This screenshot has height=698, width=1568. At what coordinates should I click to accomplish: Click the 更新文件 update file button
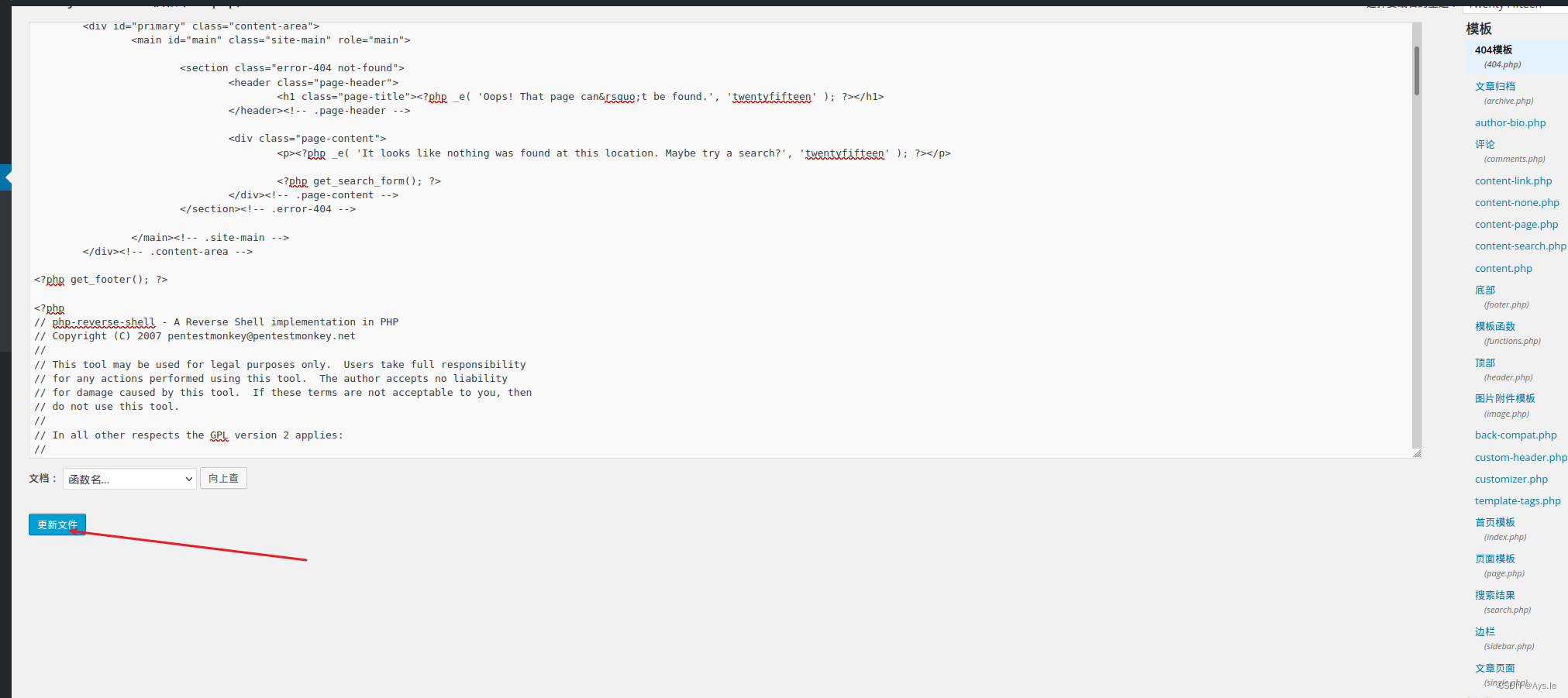57,524
